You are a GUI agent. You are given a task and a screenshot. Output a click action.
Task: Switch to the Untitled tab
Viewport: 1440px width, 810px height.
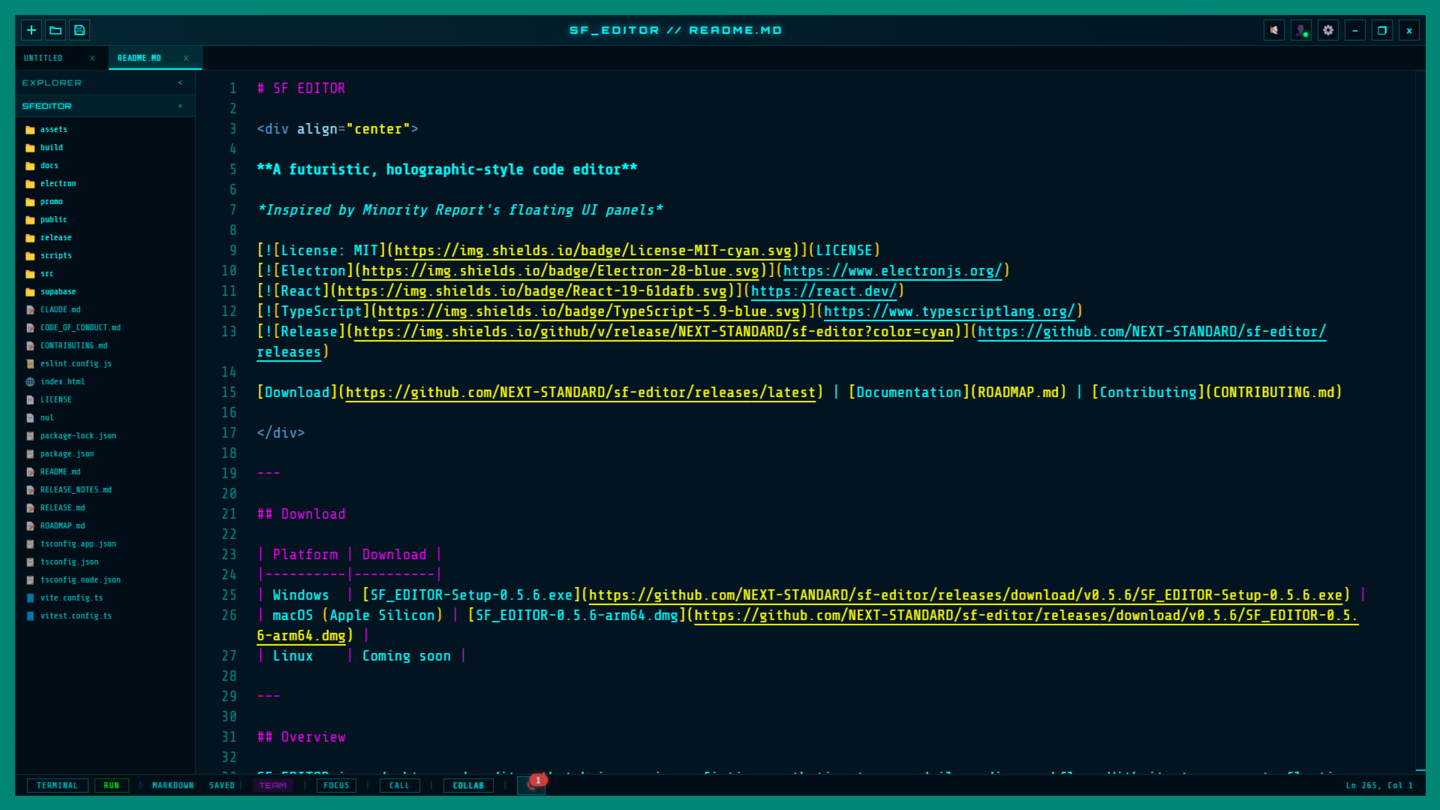[x=44, y=58]
